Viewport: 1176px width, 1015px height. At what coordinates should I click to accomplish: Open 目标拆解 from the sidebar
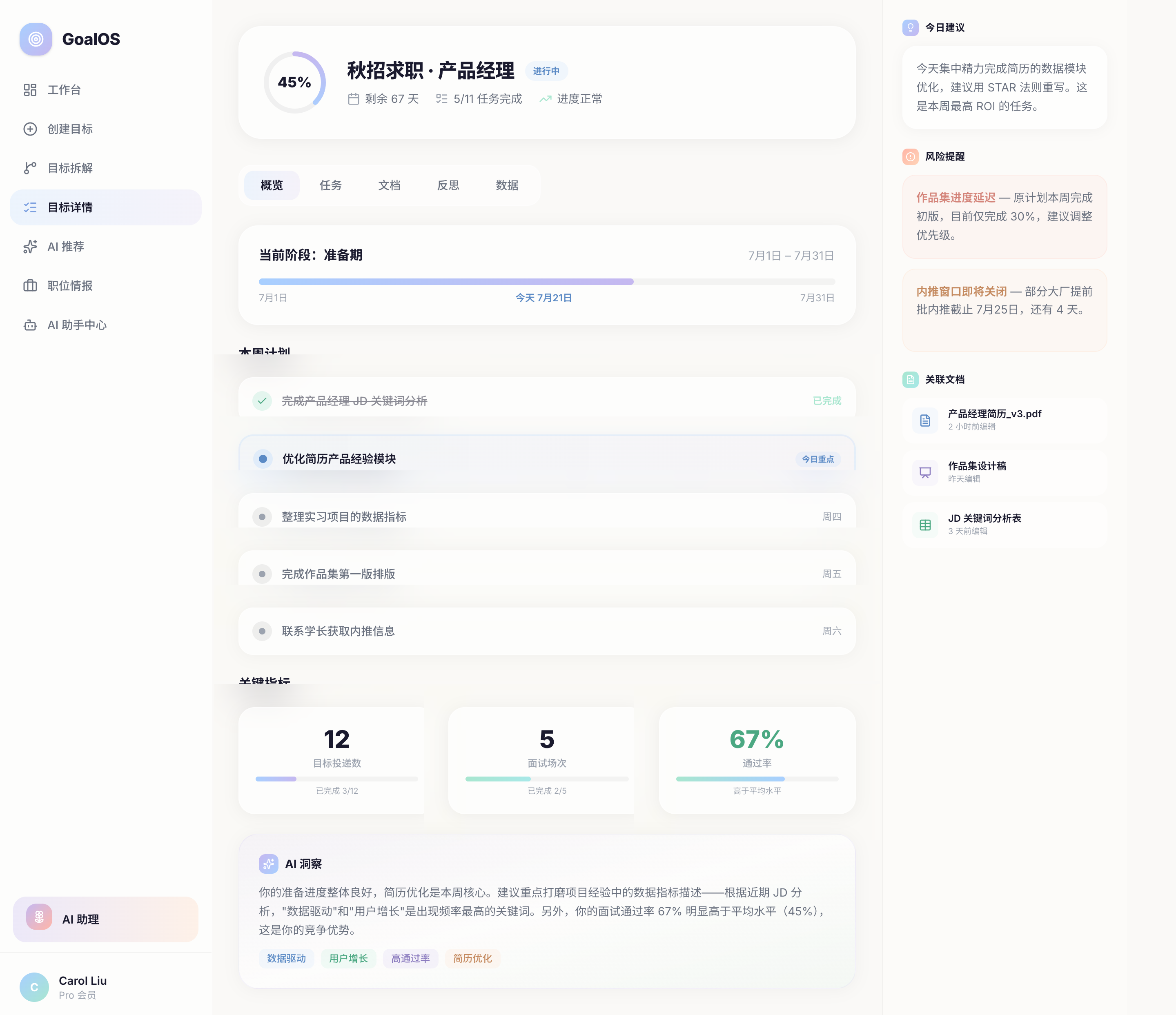coord(106,168)
